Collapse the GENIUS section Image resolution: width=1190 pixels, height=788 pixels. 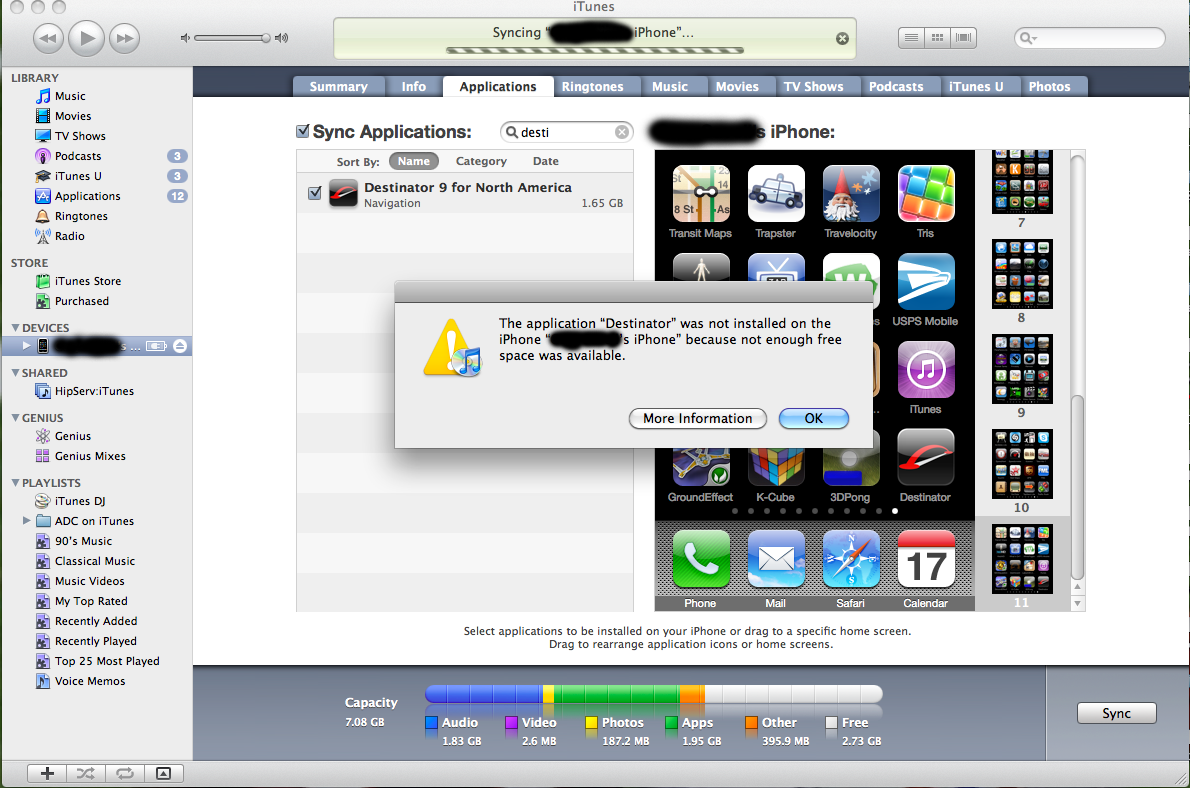pos(15,418)
